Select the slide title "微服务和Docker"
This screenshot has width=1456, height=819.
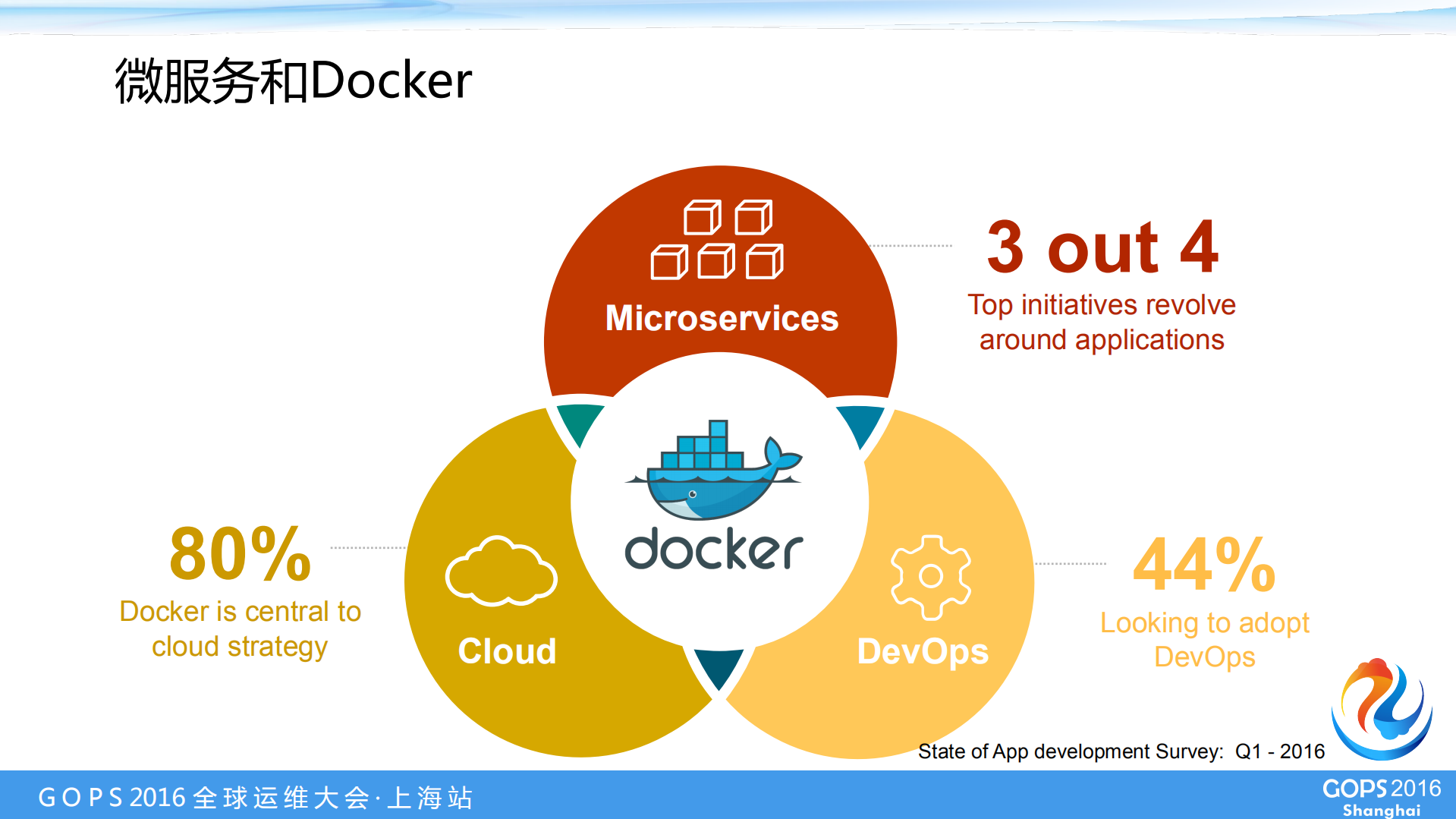pyautogui.click(x=293, y=80)
